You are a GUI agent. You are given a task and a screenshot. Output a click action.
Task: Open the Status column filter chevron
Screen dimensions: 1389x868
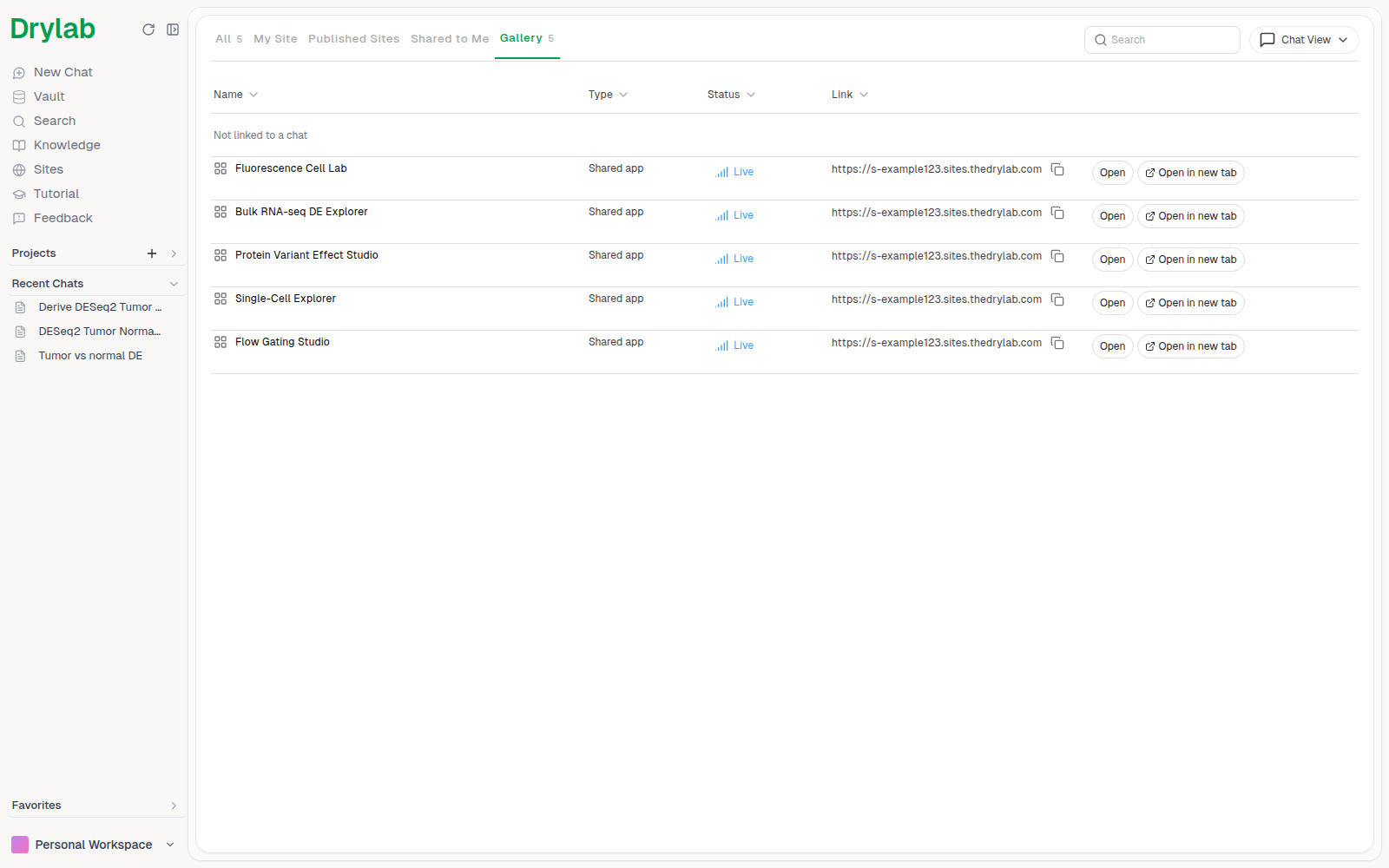tap(751, 95)
